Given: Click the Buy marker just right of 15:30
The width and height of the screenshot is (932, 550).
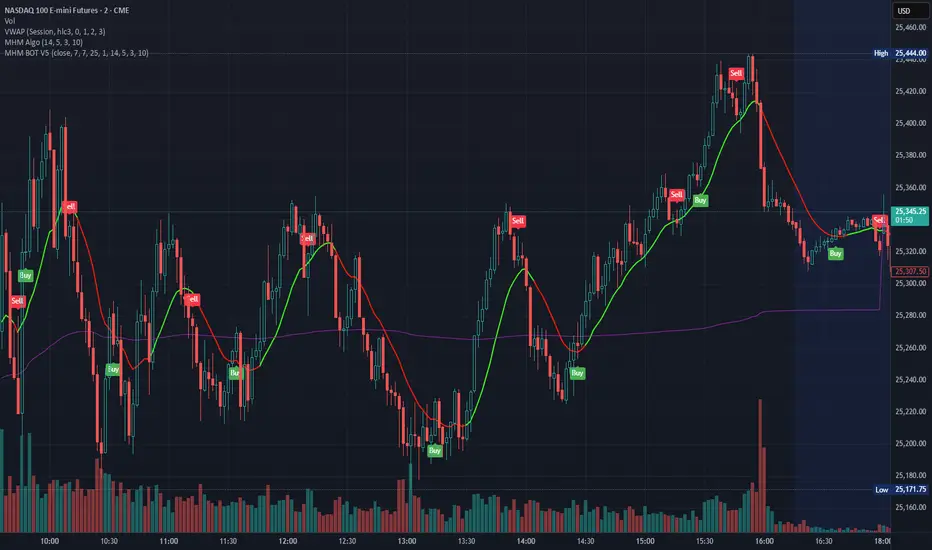Looking at the screenshot, I should pos(701,200).
